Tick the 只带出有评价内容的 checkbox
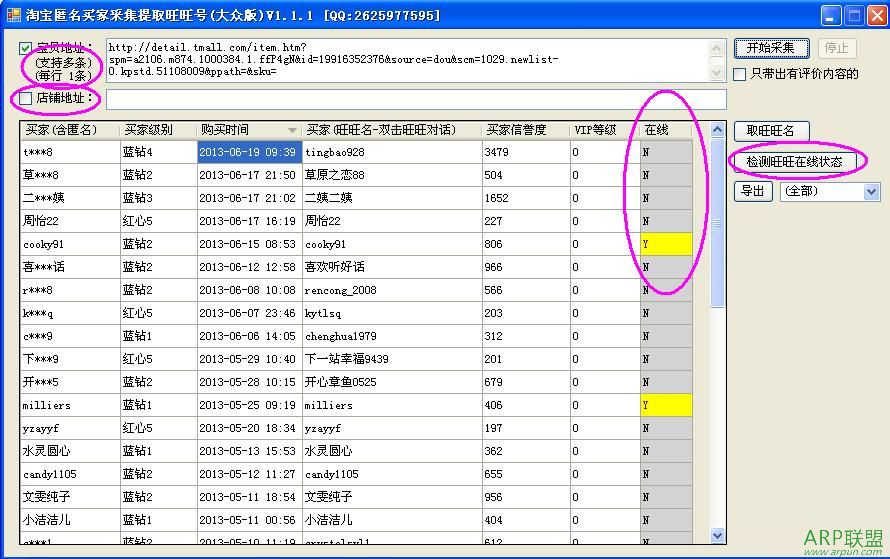 pyautogui.click(x=740, y=74)
